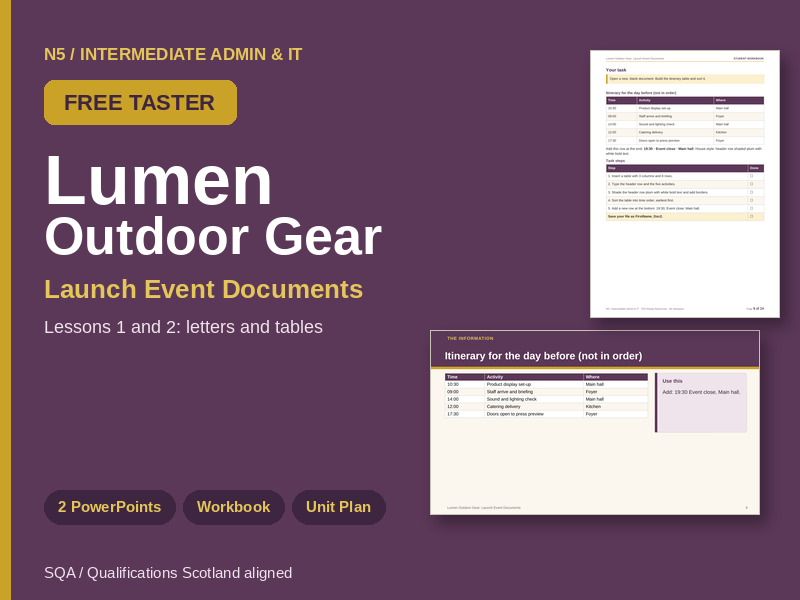Image resolution: width=800 pixels, height=600 pixels.
Task: Click 'Your task' heading on workbook page
Action: [616, 70]
